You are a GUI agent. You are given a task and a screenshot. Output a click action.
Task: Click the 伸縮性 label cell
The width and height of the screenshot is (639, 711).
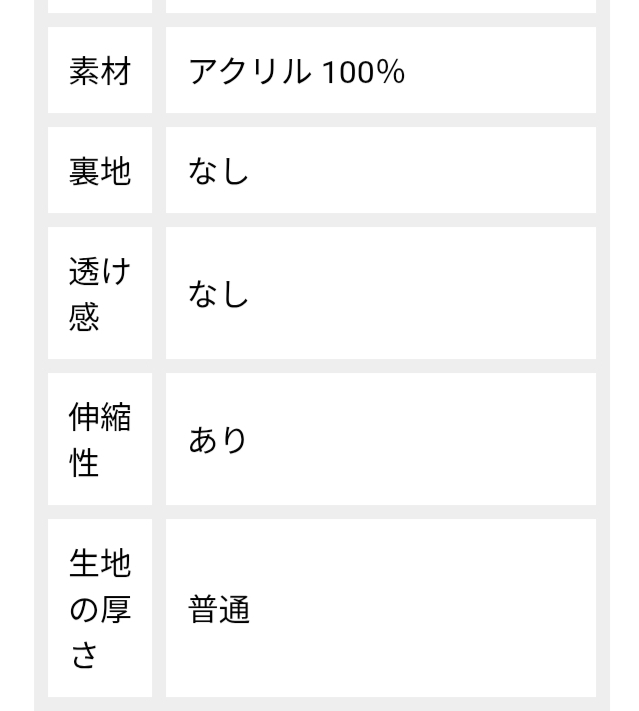point(99,439)
